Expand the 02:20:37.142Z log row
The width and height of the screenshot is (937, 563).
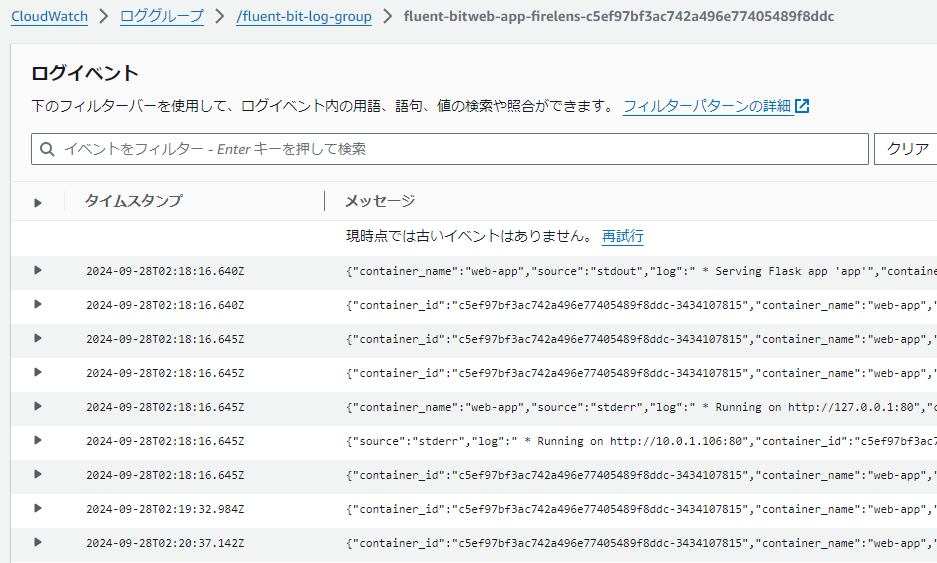click(38, 543)
